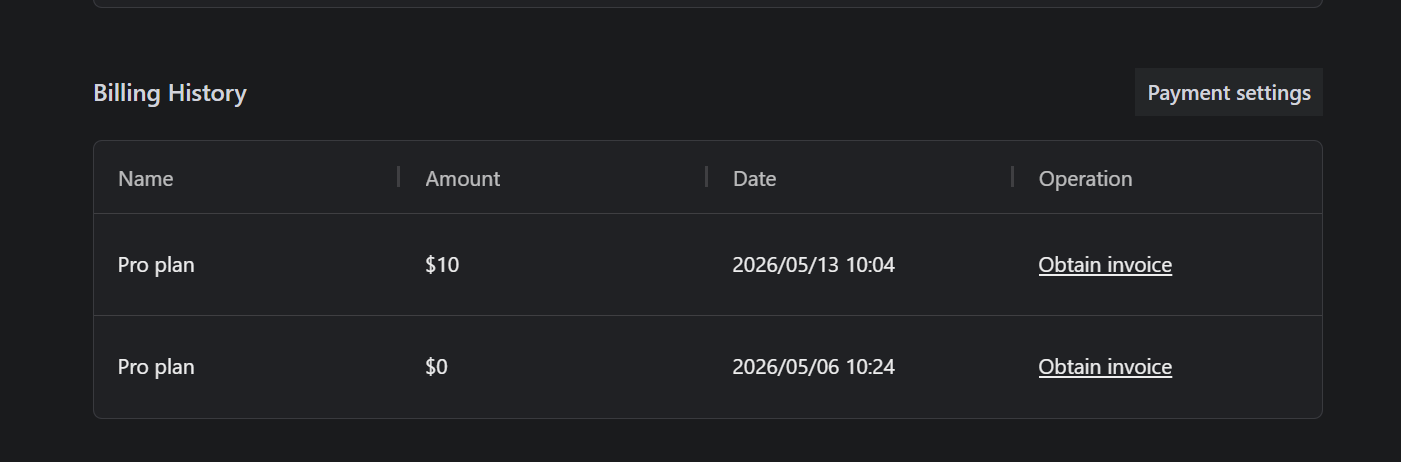Screen dimensions: 1401x462
Task: Obtain invoice for the $10 payment
Action: pyautogui.click(x=1105, y=265)
